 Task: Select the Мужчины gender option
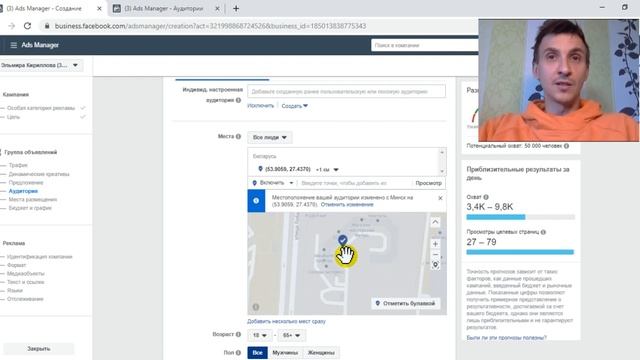pyautogui.click(x=285, y=353)
